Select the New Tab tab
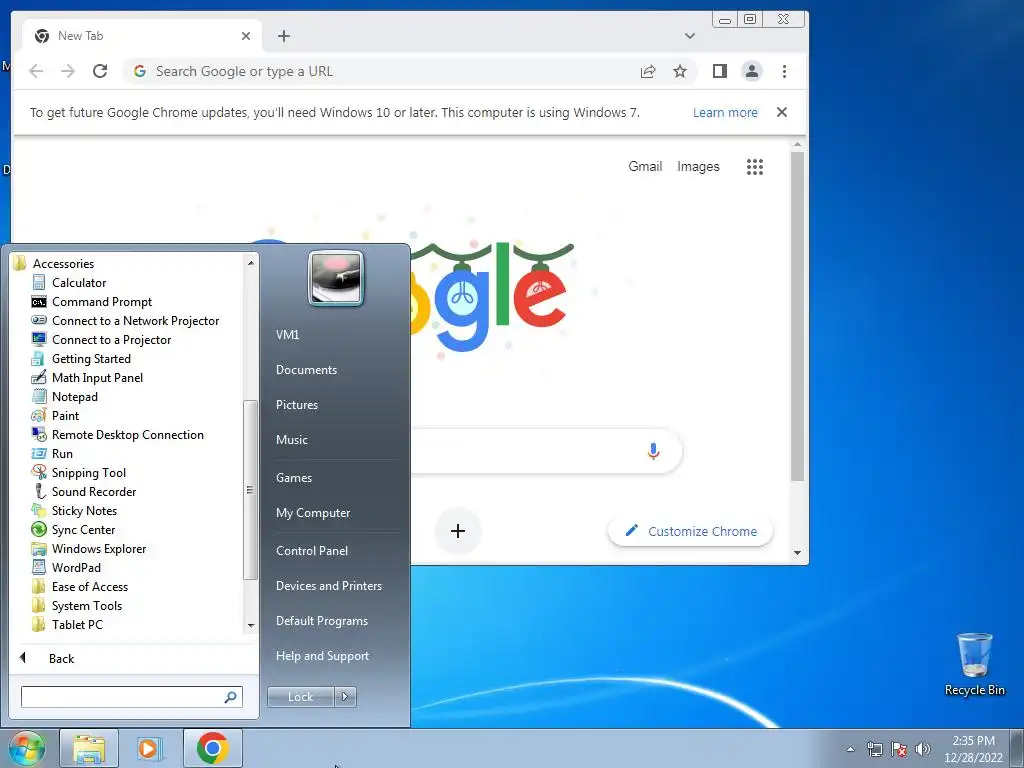Screen dimensions: 1024x768 click(142, 36)
